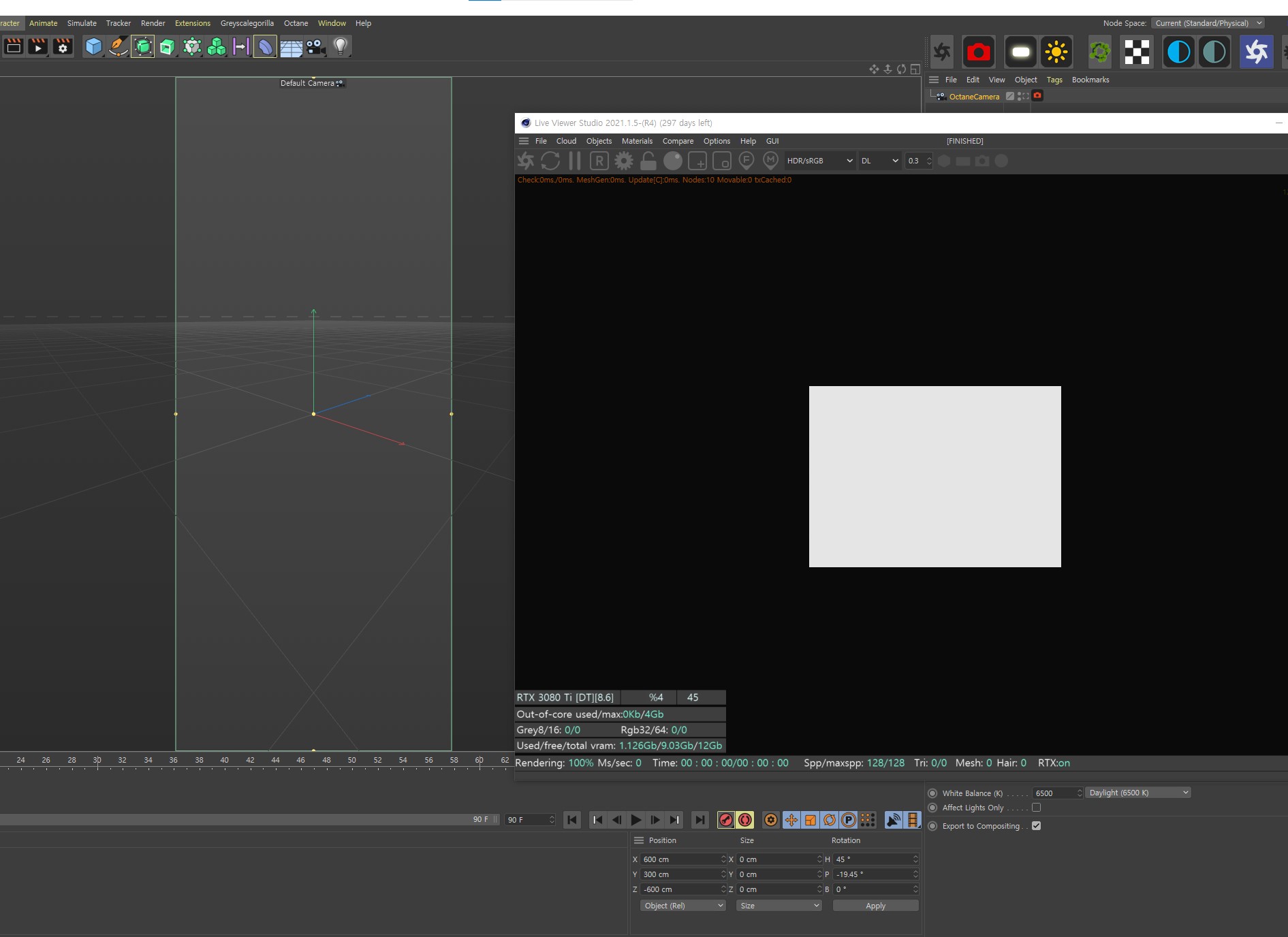Viewport: 1288px width, 937px height.
Task: Toggle Affect Lights Only checkbox
Action: [x=1036, y=808]
